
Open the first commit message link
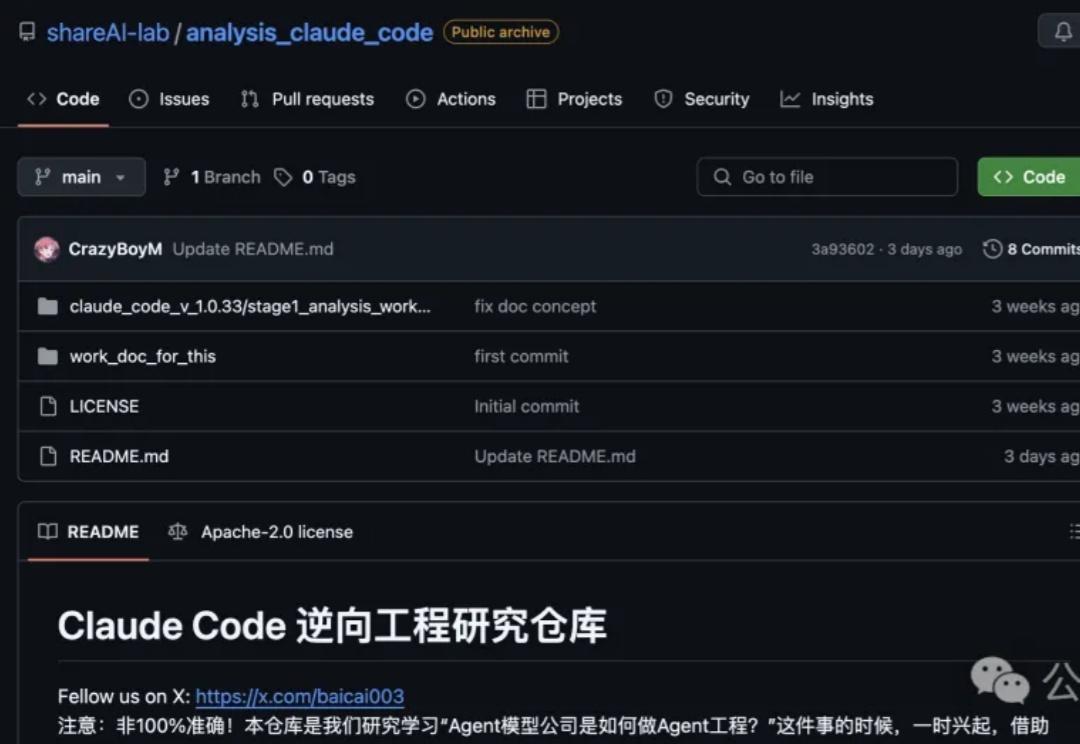click(521, 356)
